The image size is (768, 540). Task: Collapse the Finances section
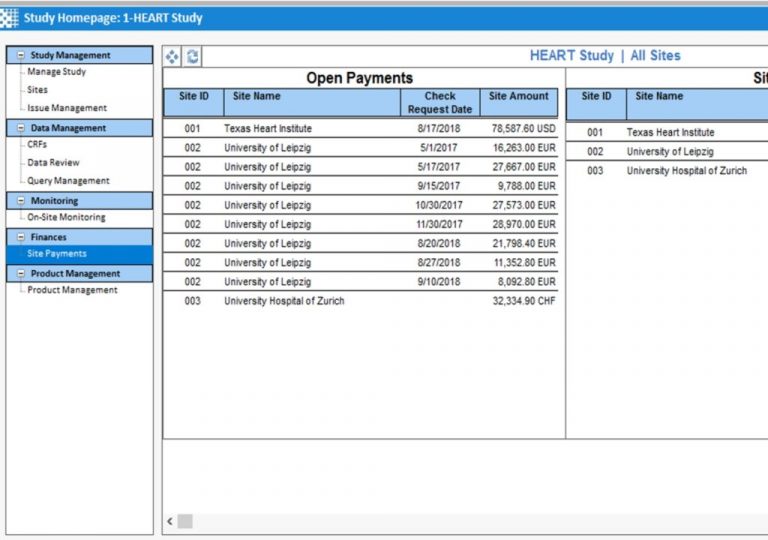[21, 237]
